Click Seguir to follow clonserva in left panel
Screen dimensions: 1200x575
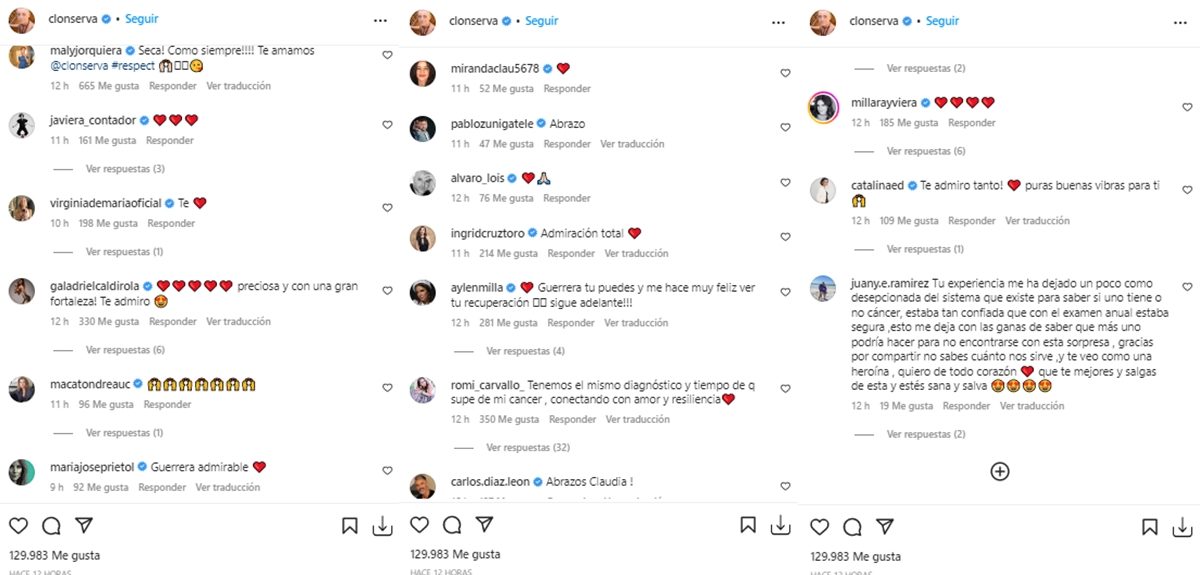(141, 20)
